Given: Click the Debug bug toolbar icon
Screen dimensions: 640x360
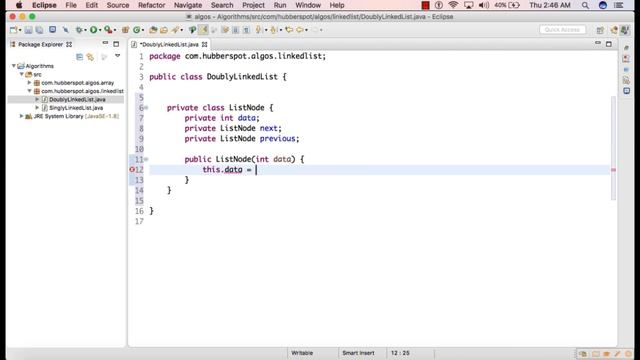Looking at the screenshot, I should [79, 30].
